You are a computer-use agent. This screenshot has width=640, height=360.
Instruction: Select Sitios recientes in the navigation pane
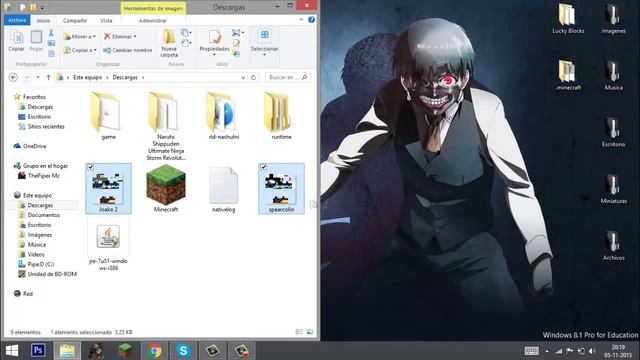coord(46,127)
